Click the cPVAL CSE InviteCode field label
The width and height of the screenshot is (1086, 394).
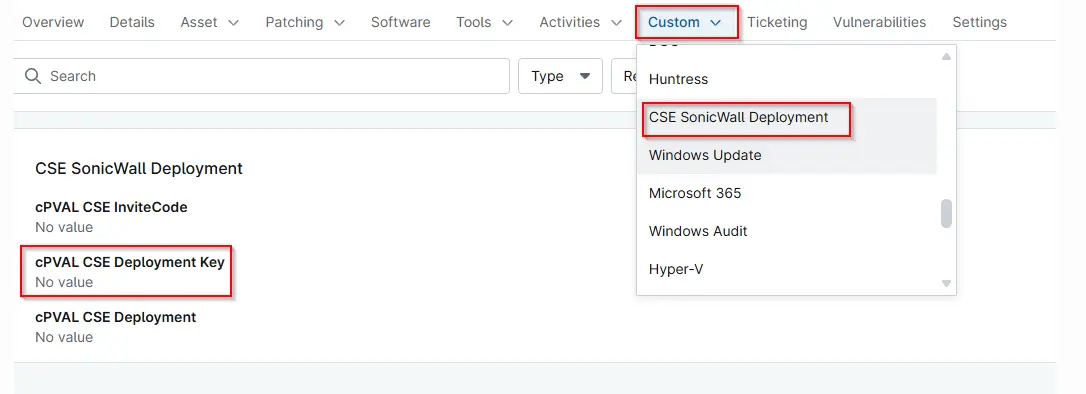111,207
